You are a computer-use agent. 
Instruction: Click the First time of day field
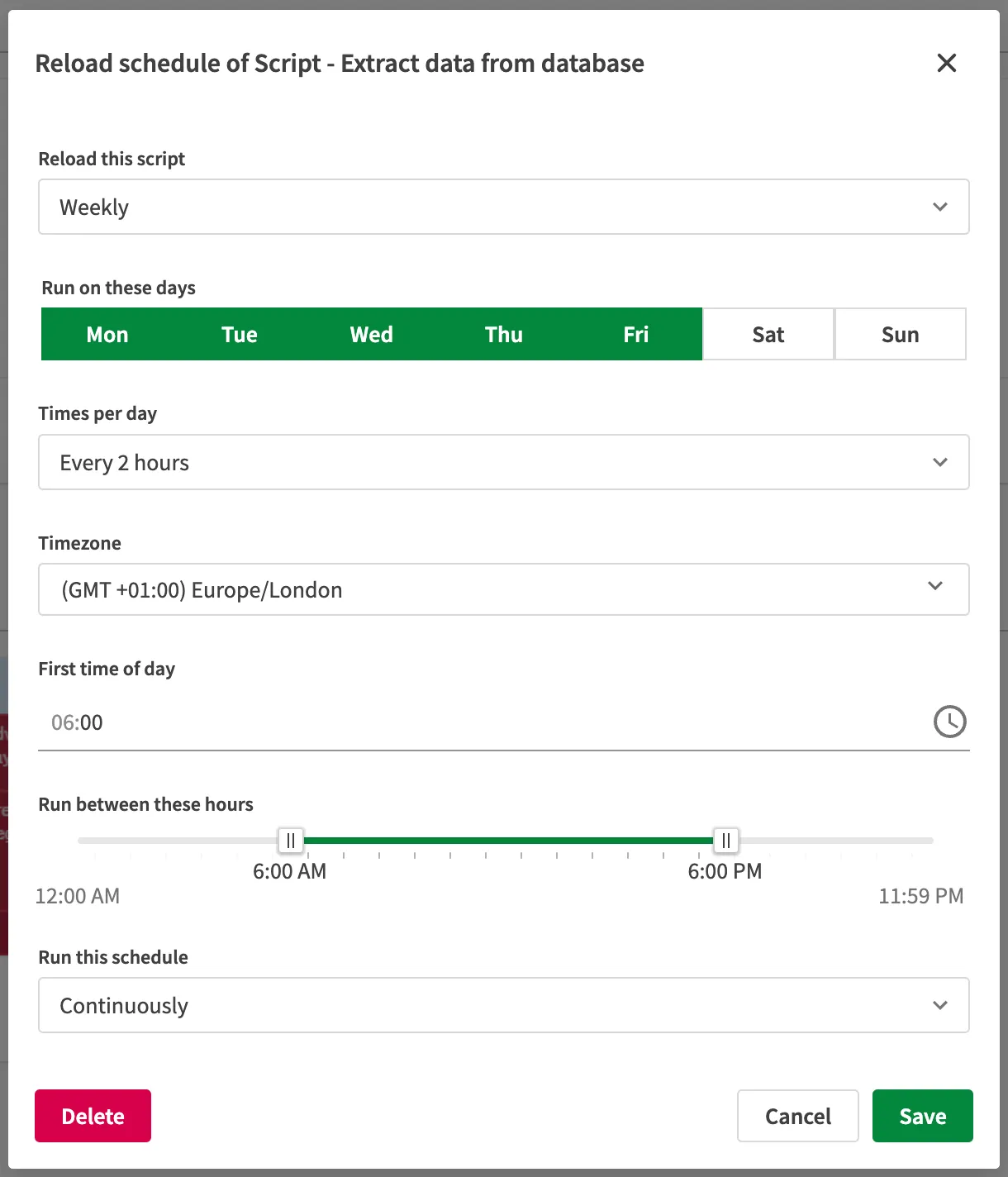pos(330,722)
